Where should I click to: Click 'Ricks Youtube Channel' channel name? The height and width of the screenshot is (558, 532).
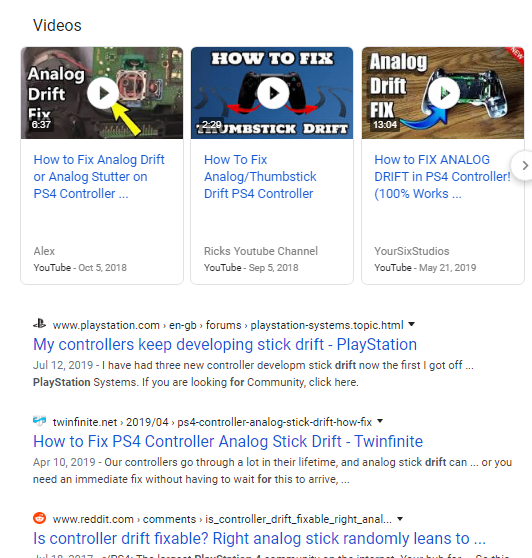click(x=261, y=251)
